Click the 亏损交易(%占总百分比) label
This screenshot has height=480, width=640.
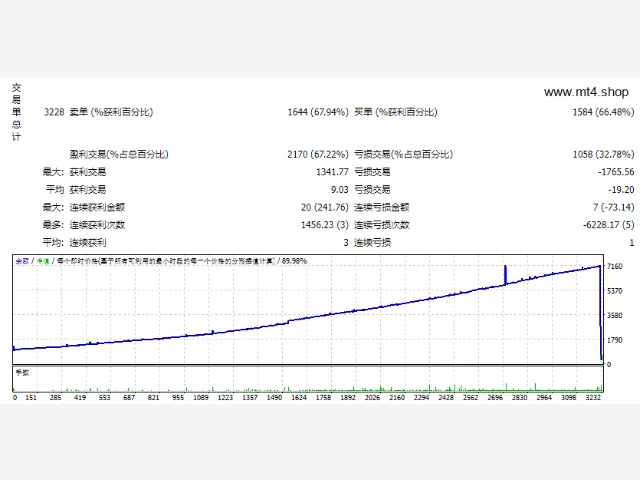coord(403,154)
